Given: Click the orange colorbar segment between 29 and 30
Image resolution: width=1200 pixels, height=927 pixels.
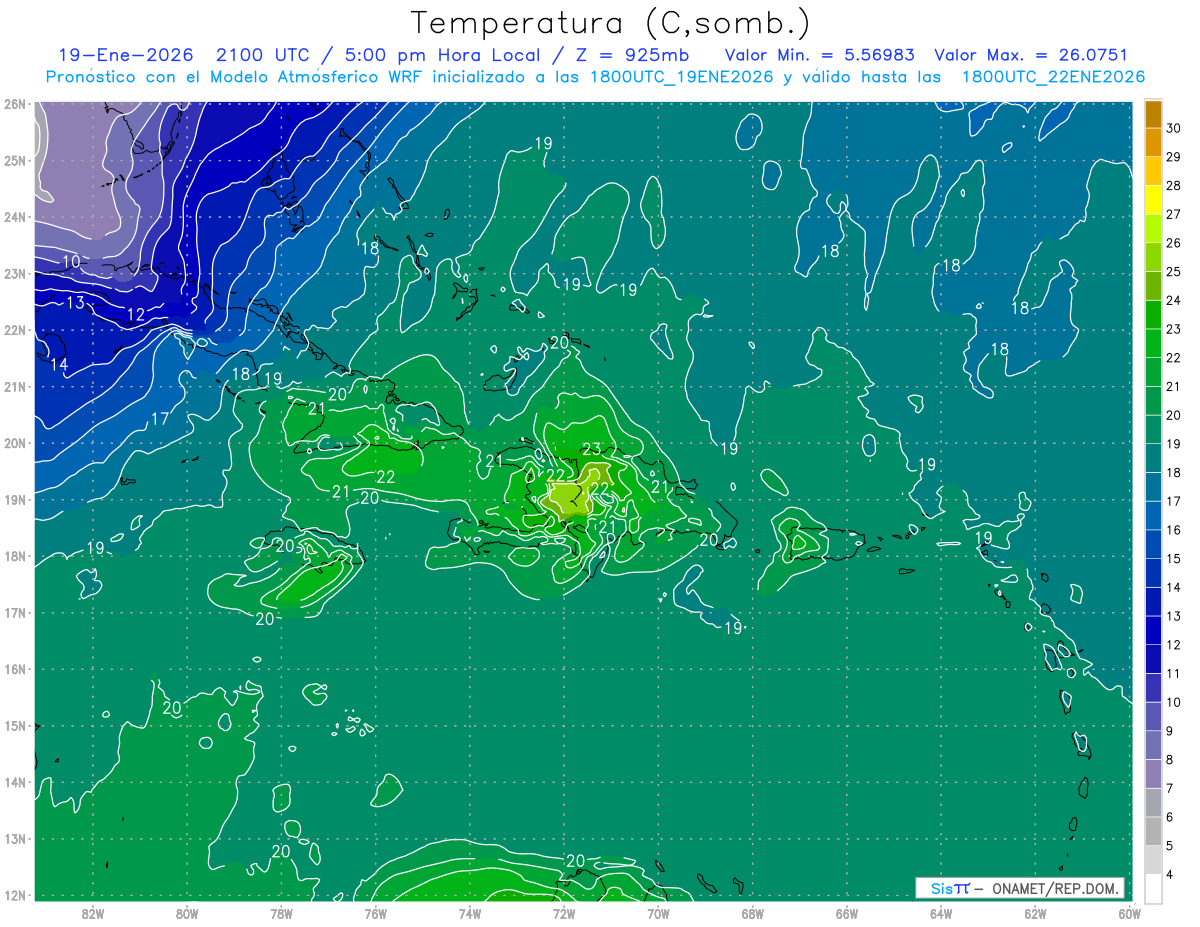Looking at the screenshot, I should click(1153, 142).
